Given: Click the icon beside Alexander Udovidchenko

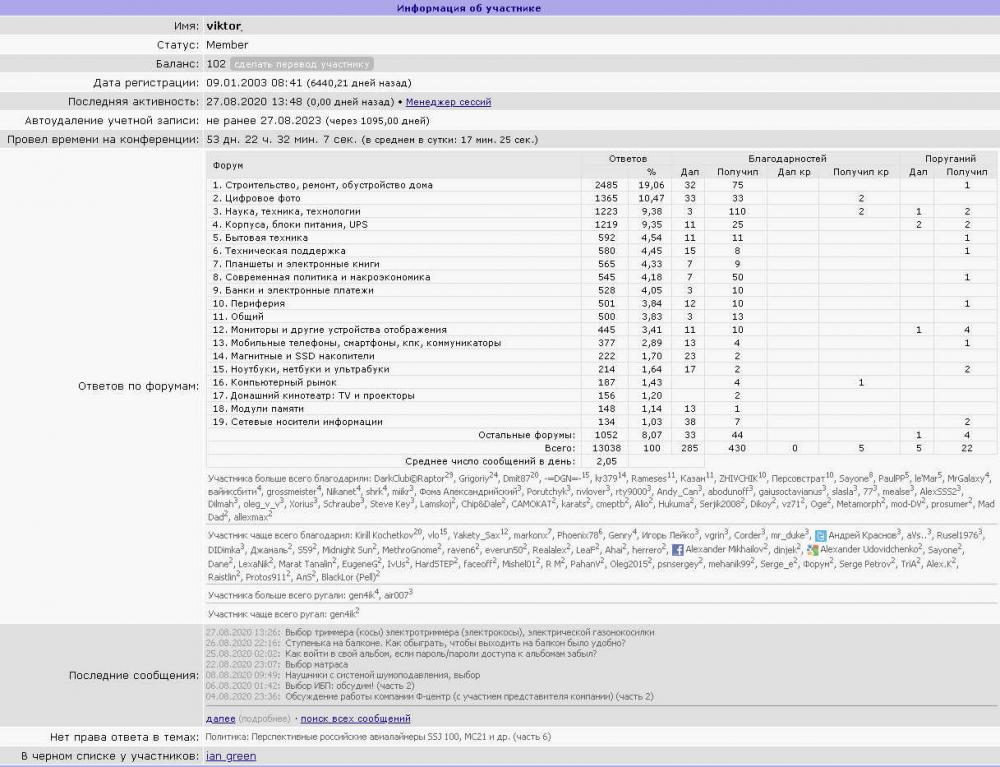Looking at the screenshot, I should click(x=812, y=550).
